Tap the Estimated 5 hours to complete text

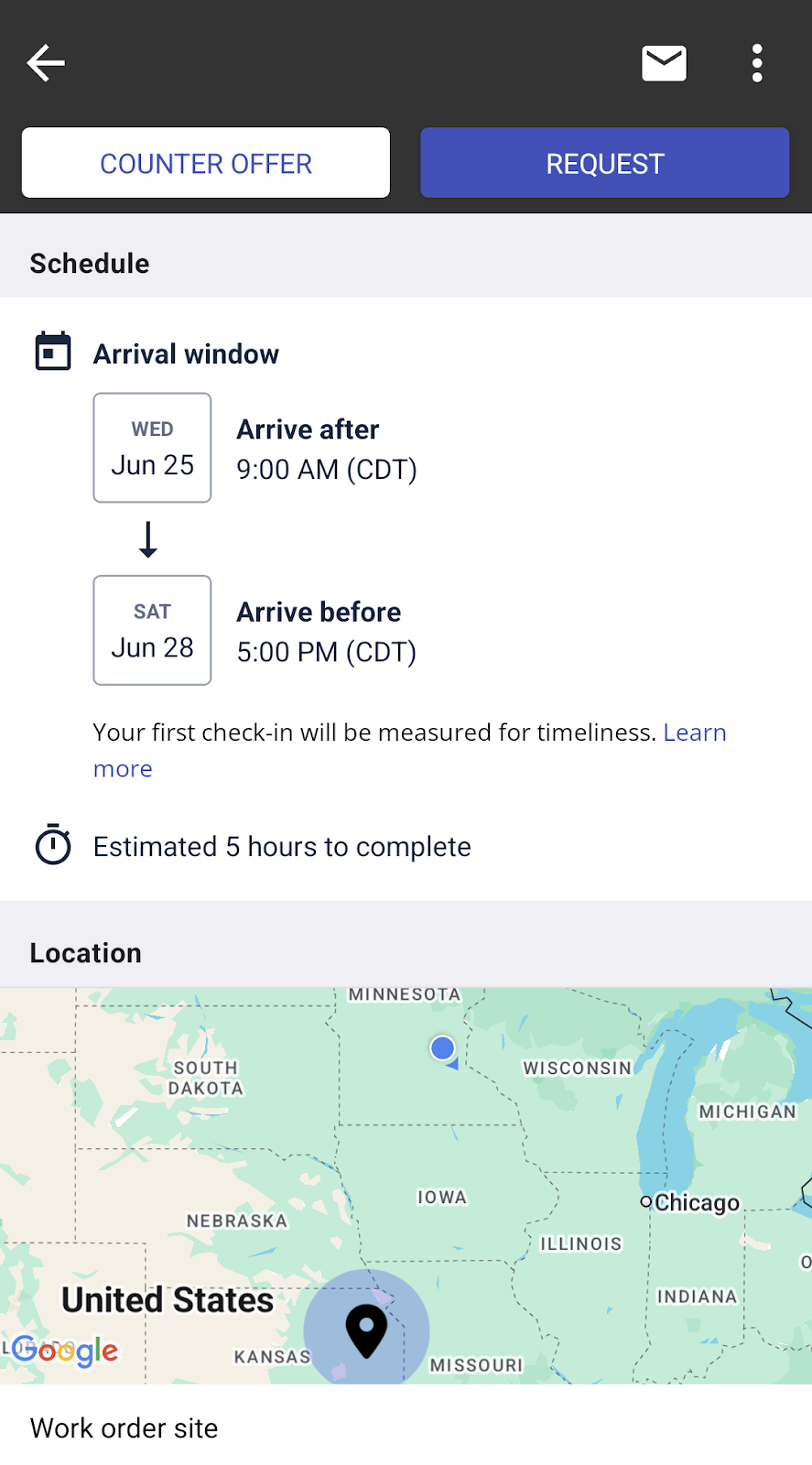click(282, 847)
